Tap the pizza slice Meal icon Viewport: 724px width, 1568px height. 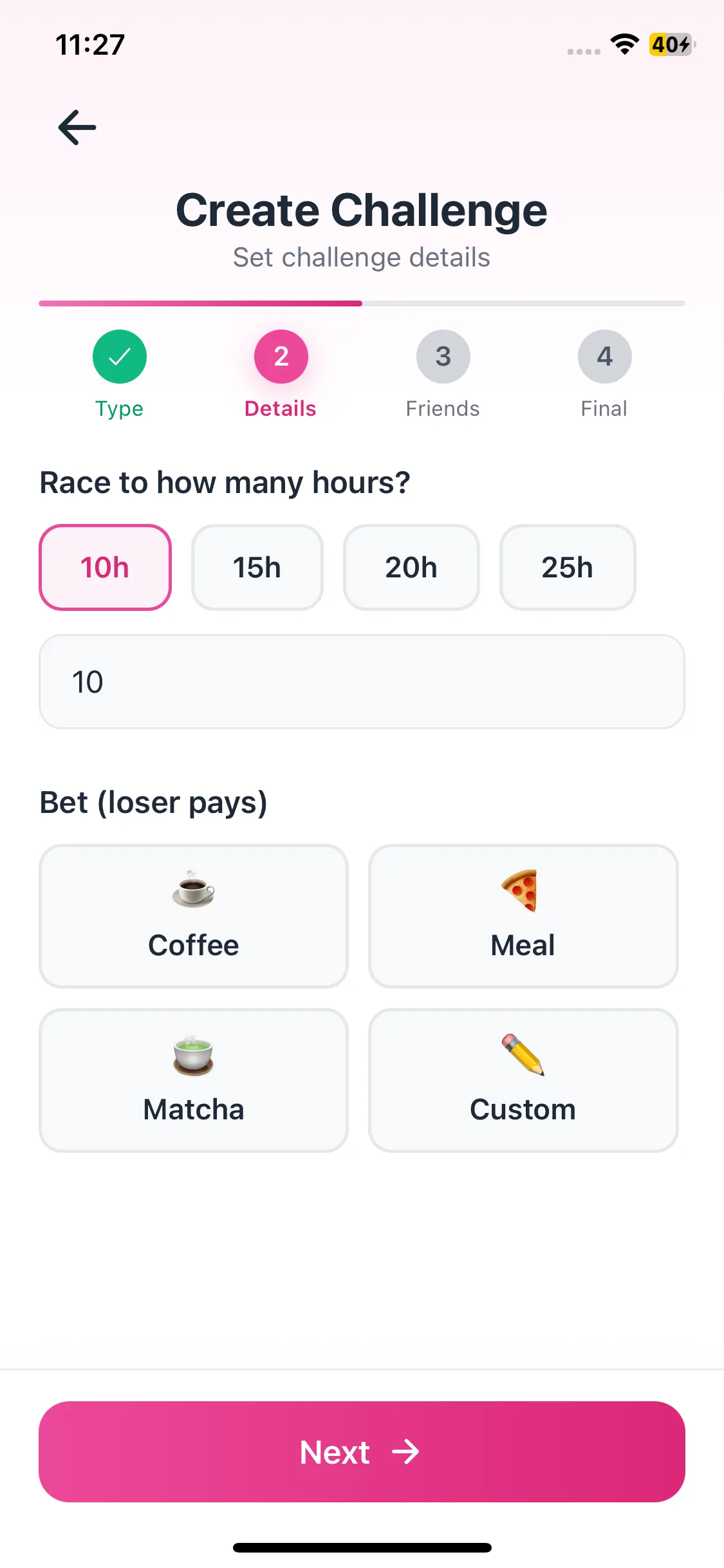(x=520, y=891)
